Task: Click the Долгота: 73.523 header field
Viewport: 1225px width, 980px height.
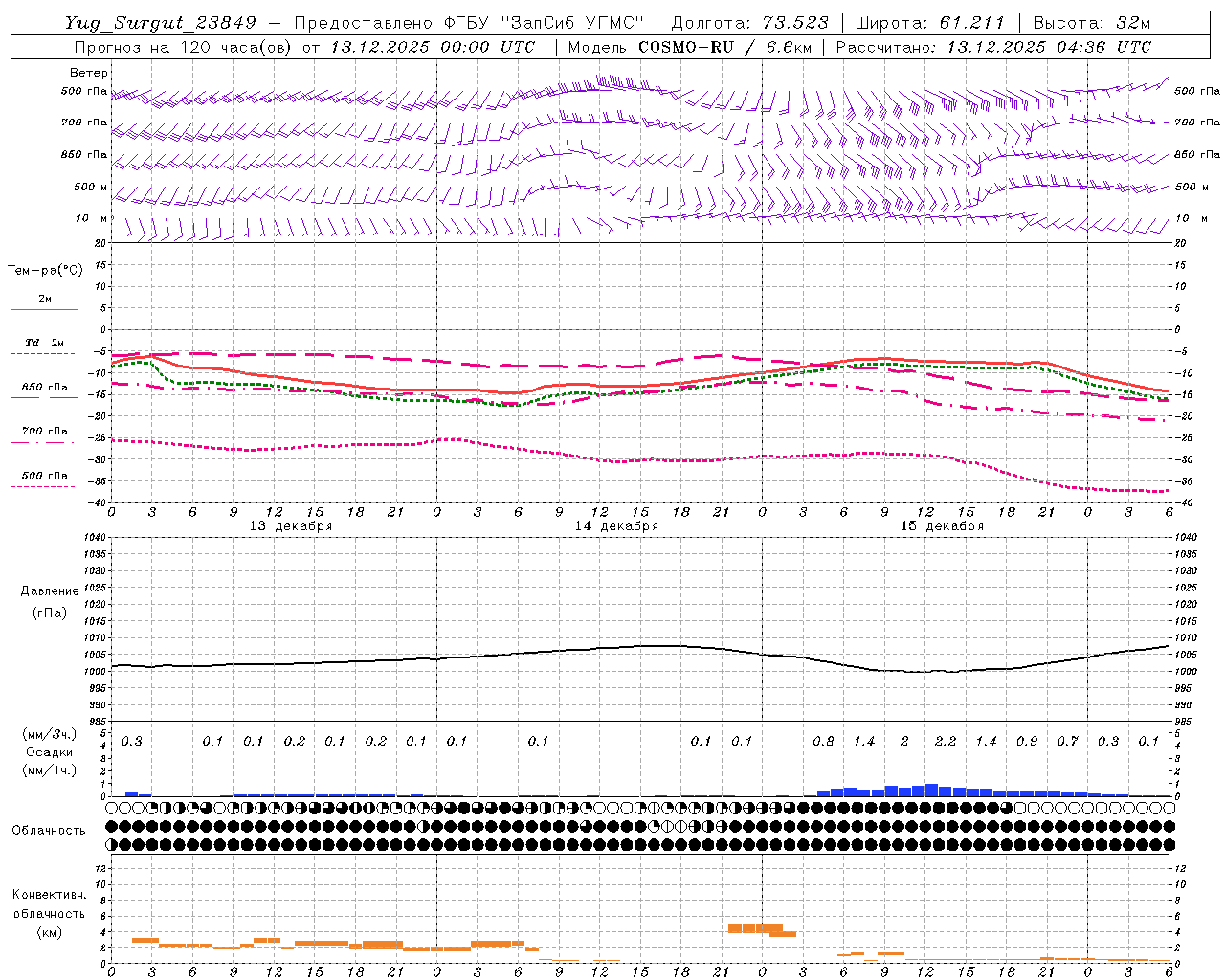Action: [749, 23]
